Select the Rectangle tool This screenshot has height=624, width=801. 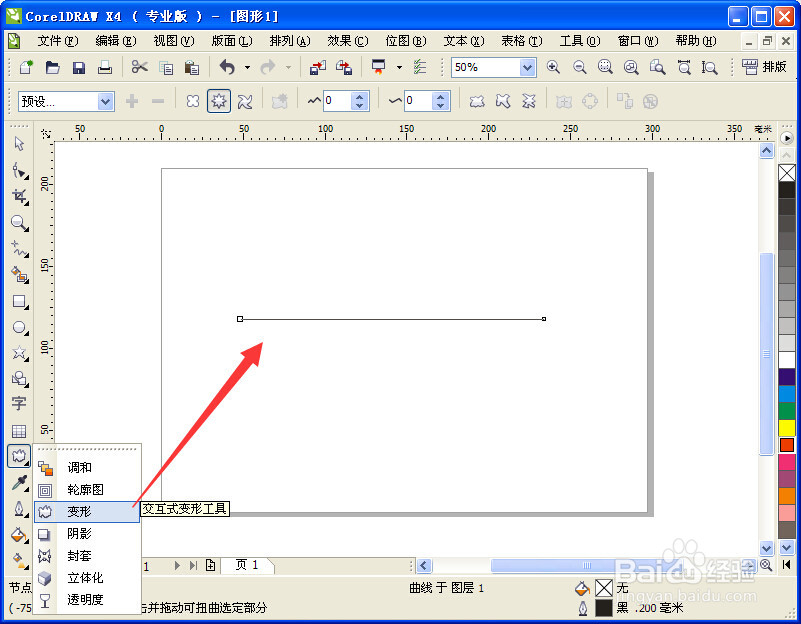(x=19, y=301)
